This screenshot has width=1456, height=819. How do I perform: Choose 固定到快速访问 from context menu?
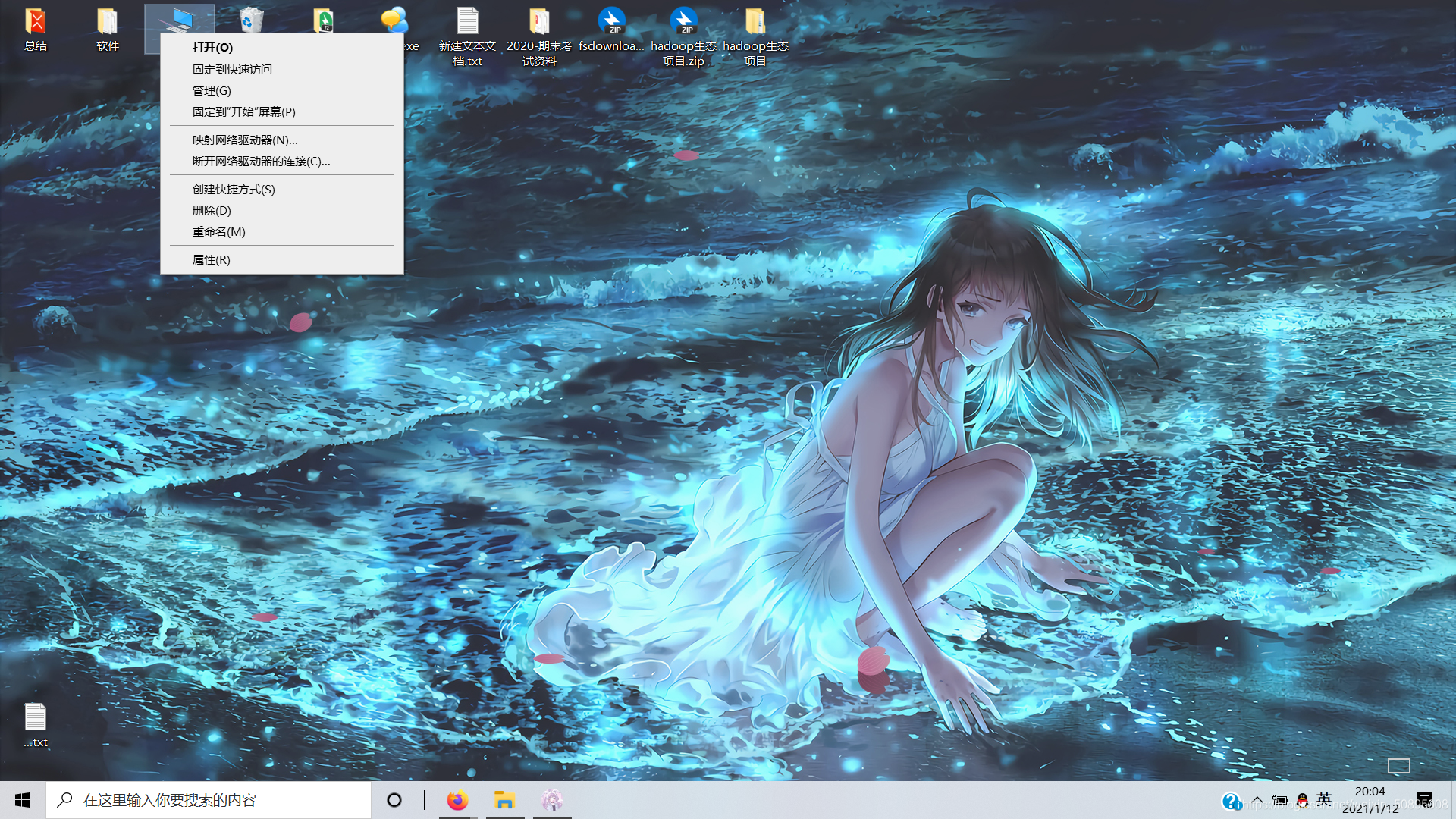click(x=282, y=69)
